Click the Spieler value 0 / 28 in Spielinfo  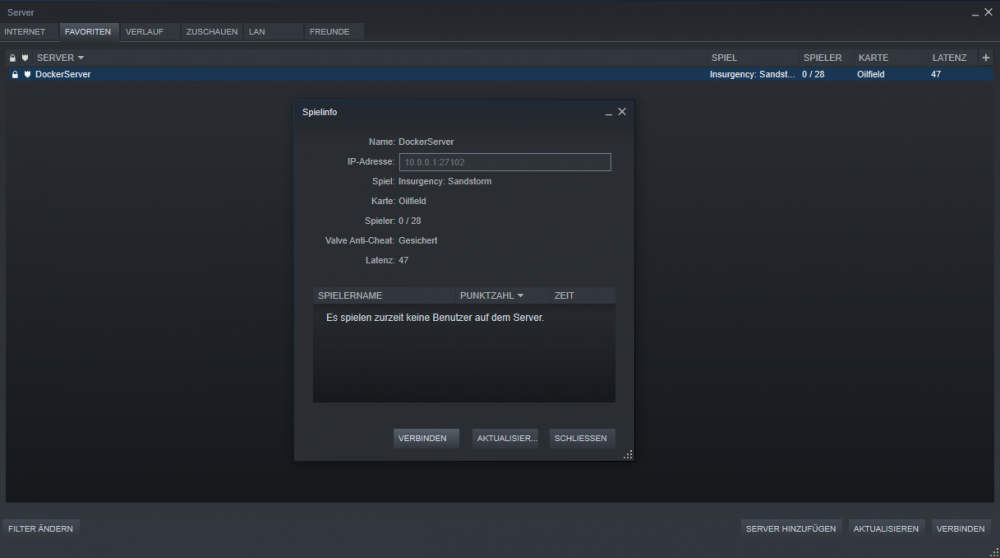[x=410, y=221]
